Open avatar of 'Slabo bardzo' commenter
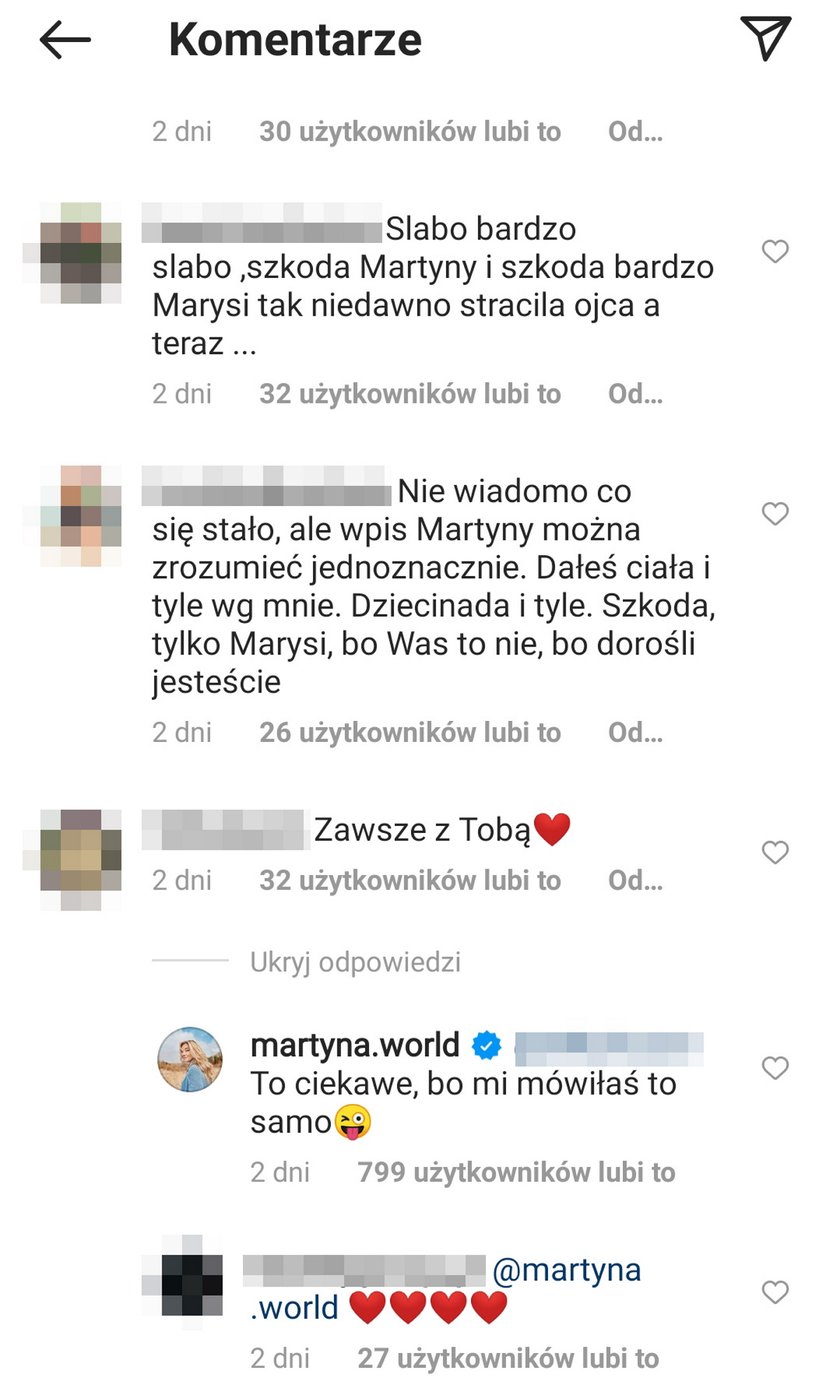840x1400 pixels. click(x=79, y=252)
